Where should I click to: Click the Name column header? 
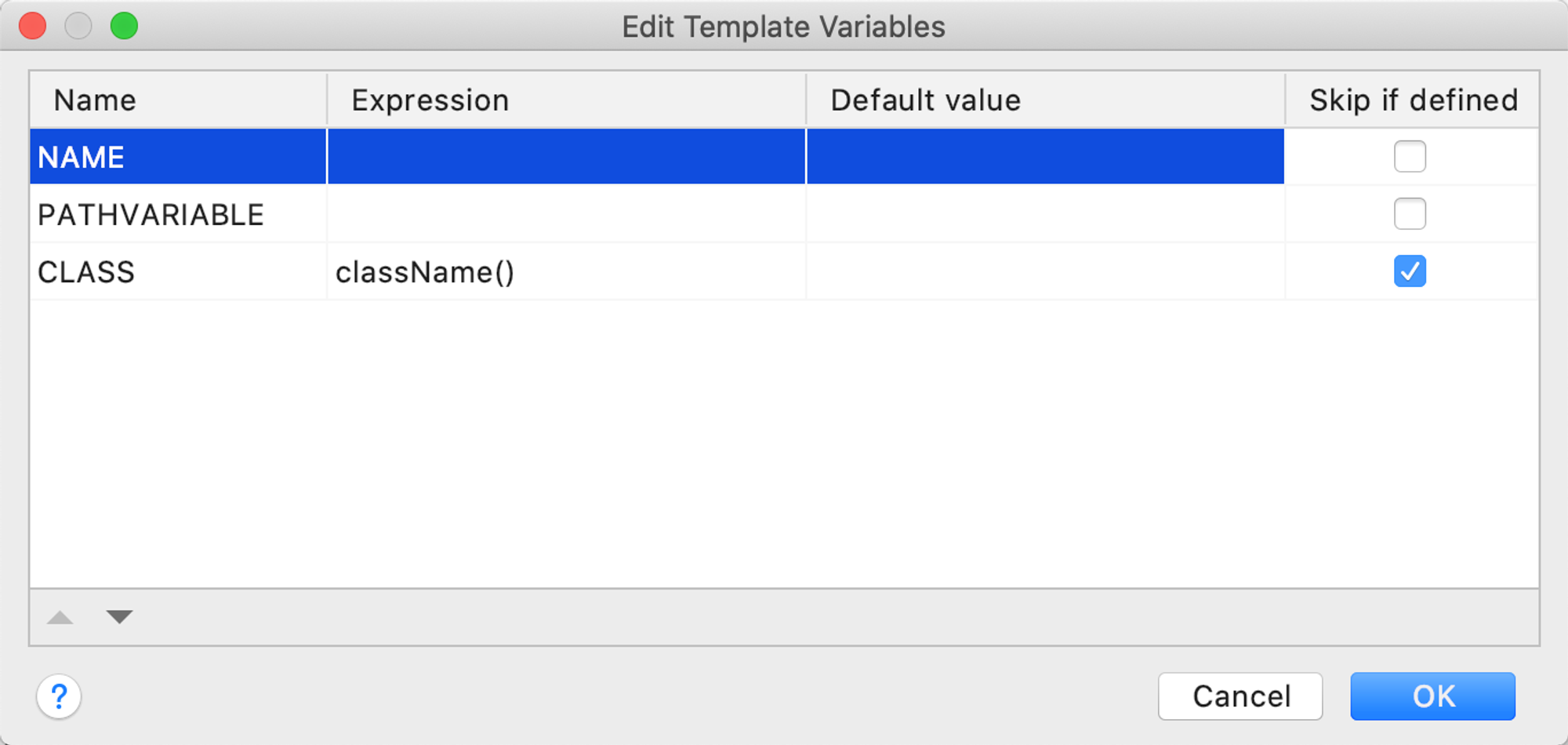[178, 100]
